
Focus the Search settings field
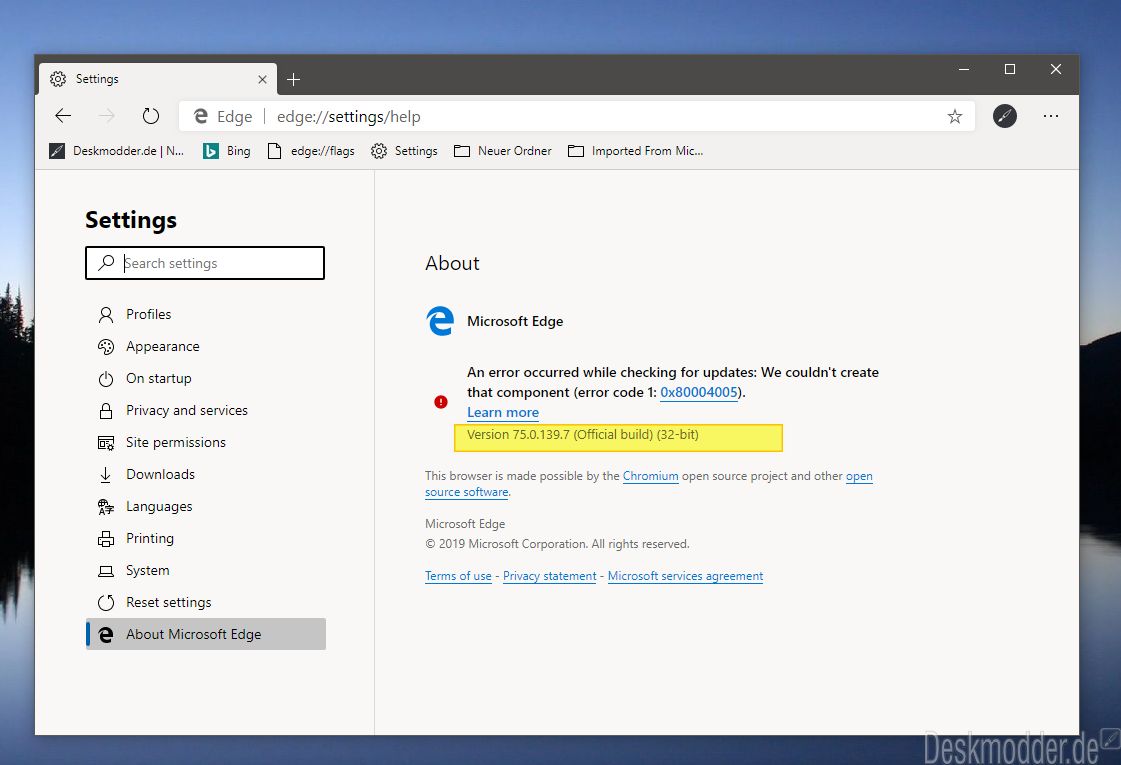(x=204, y=263)
